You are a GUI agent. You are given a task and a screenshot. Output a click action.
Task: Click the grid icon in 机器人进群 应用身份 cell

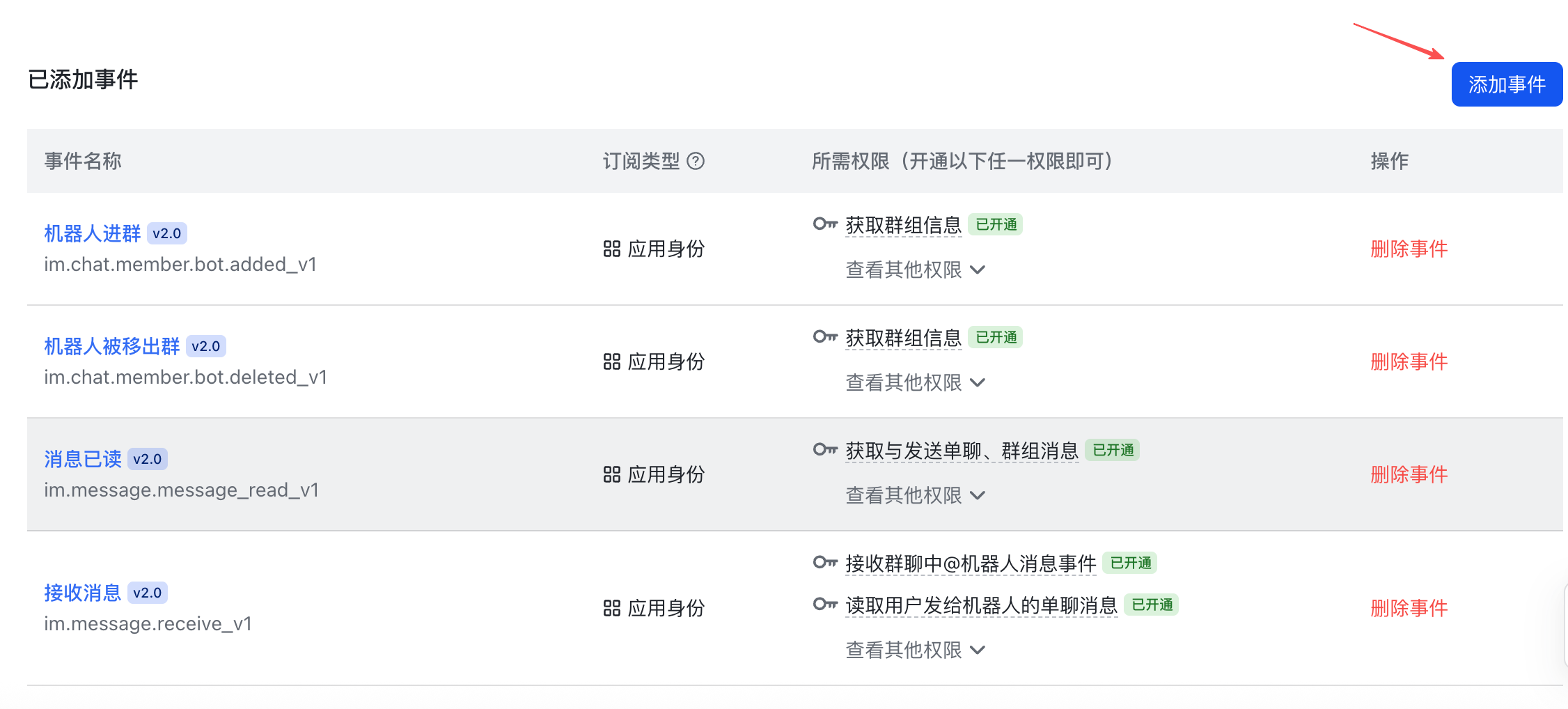pos(611,249)
